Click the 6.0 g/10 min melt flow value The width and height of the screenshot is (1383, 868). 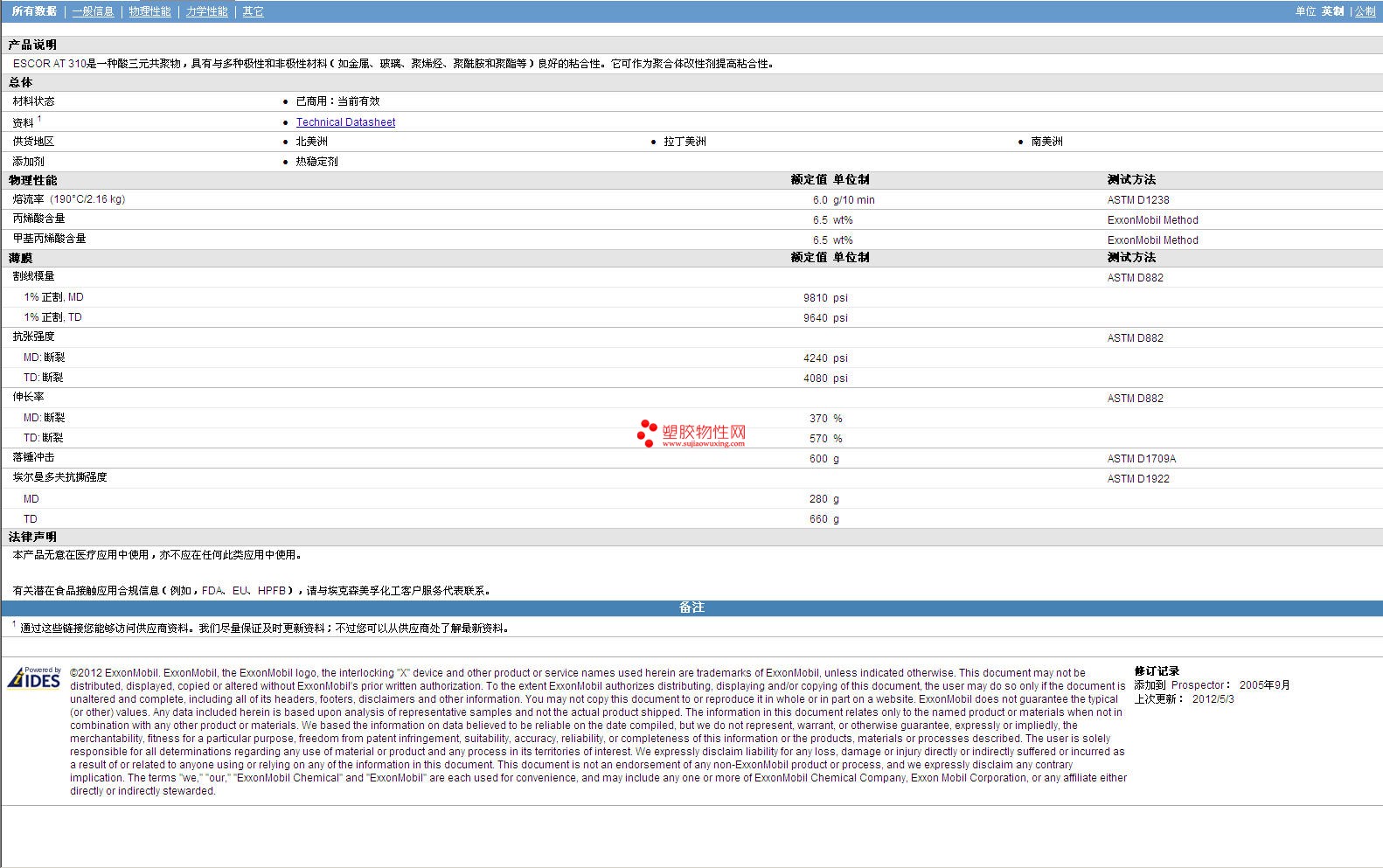844,200
